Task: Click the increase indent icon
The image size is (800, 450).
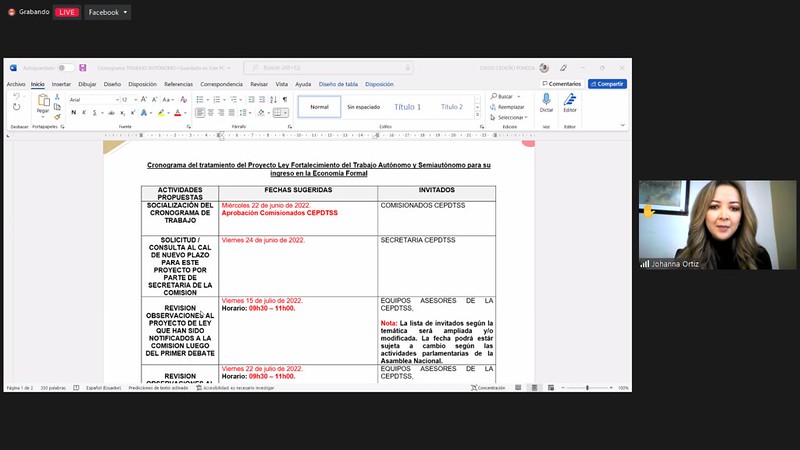Action: 262,99
